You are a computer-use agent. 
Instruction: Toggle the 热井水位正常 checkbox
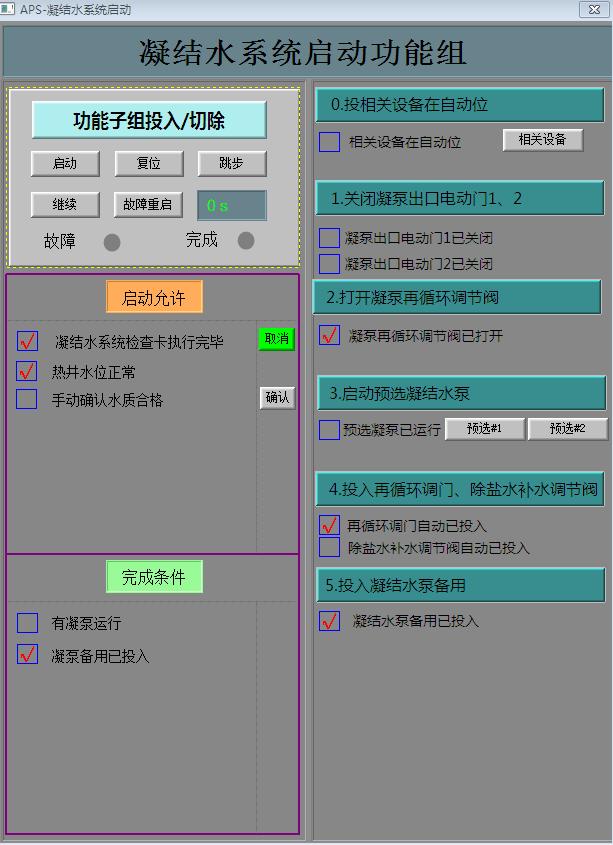click(27, 372)
